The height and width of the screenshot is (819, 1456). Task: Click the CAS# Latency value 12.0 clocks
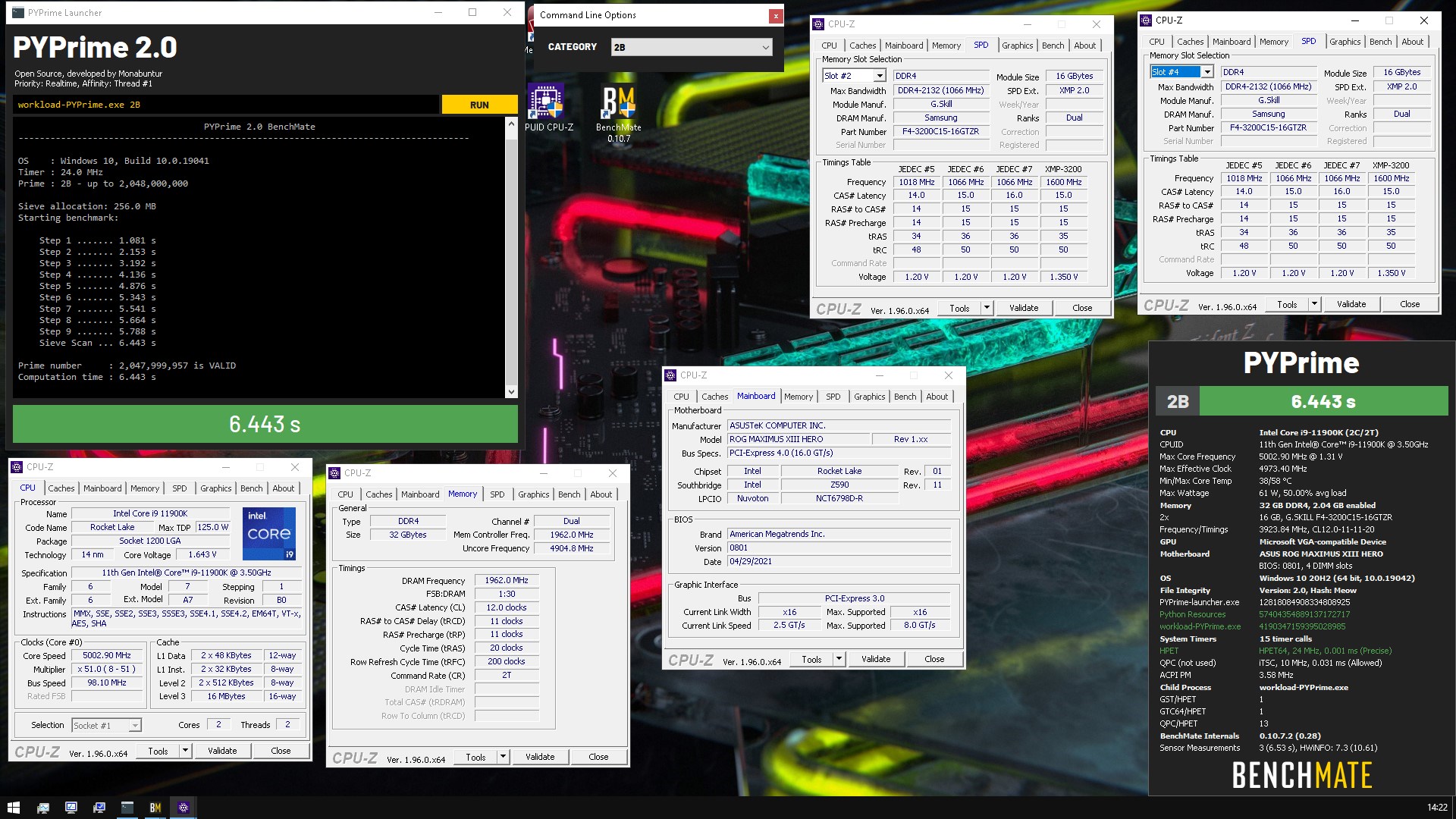507,607
